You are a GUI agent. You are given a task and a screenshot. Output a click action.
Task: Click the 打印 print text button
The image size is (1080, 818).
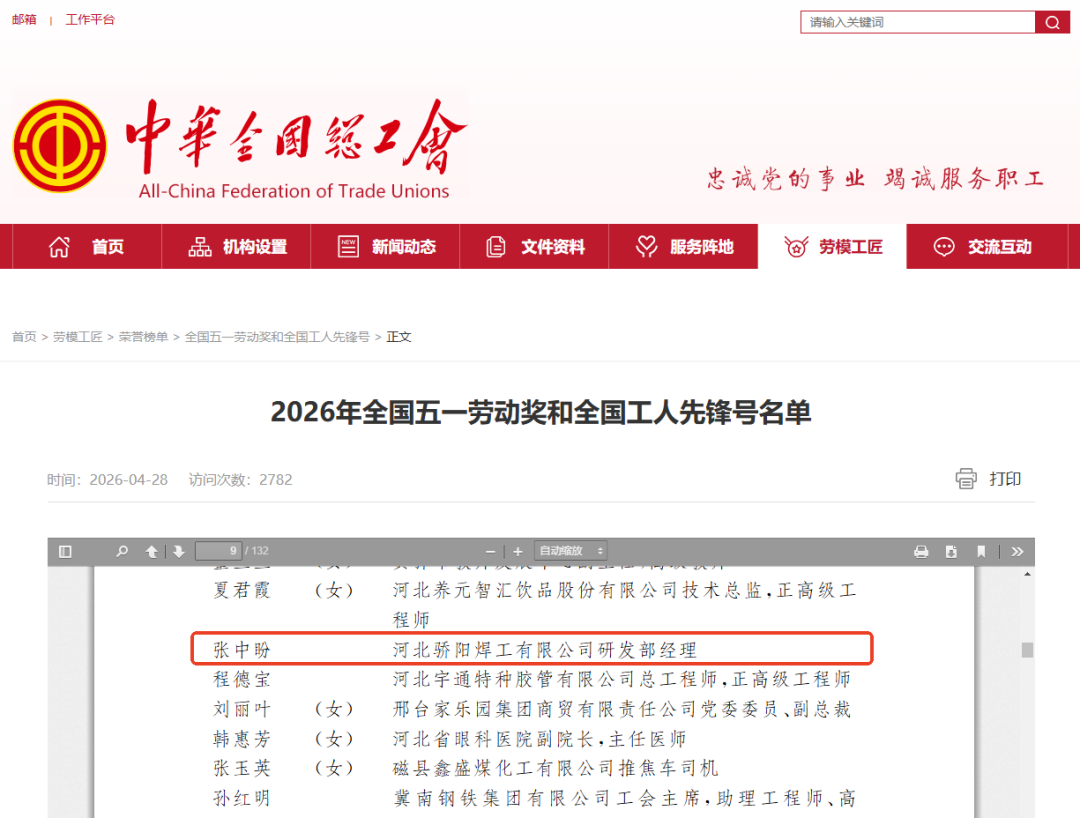coord(1005,479)
